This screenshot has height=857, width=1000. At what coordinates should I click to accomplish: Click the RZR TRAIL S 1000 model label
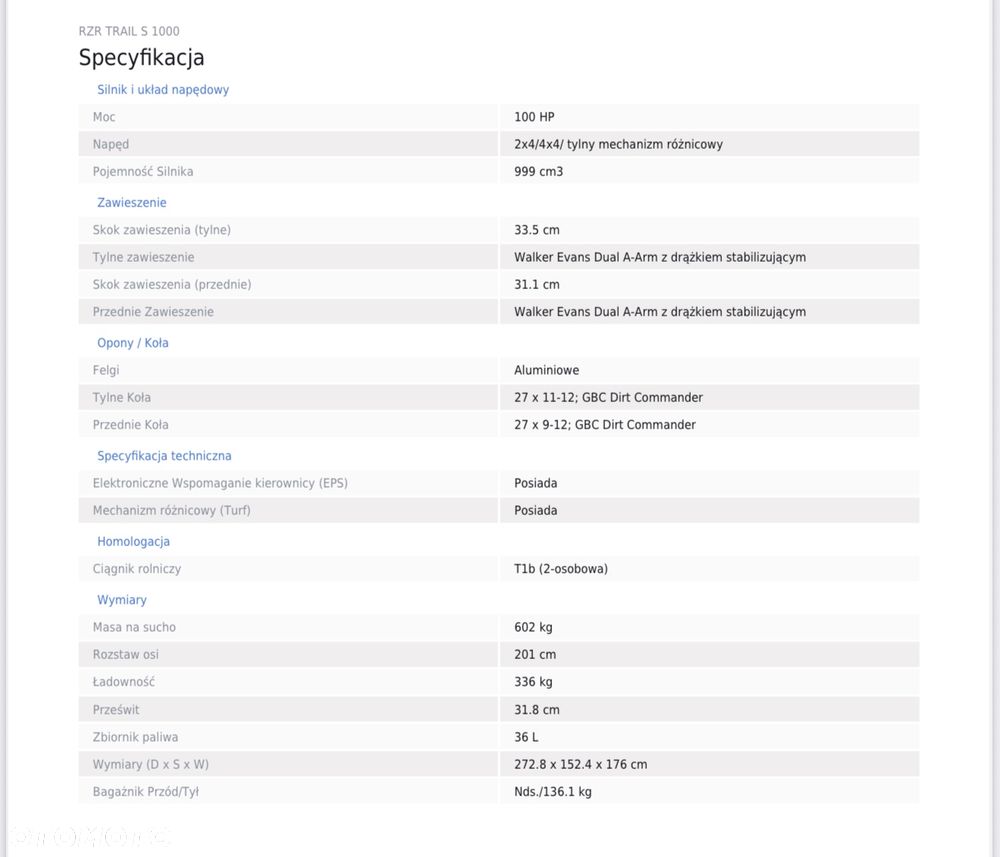pyautogui.click(x=129, y=31)
